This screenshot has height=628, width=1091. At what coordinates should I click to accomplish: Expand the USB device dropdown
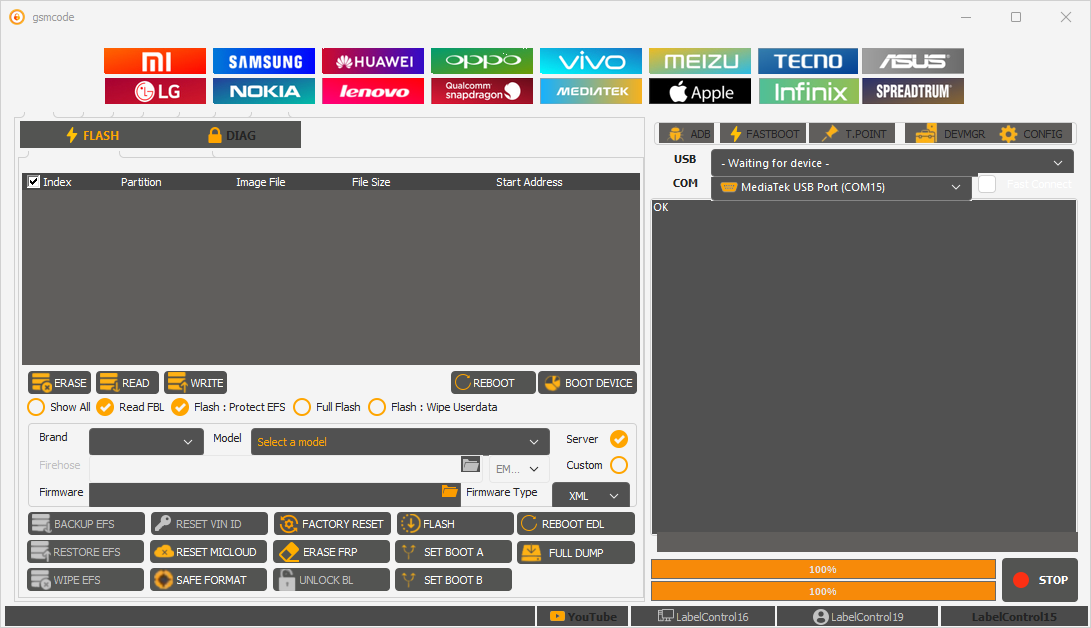(x=892, y=163)
